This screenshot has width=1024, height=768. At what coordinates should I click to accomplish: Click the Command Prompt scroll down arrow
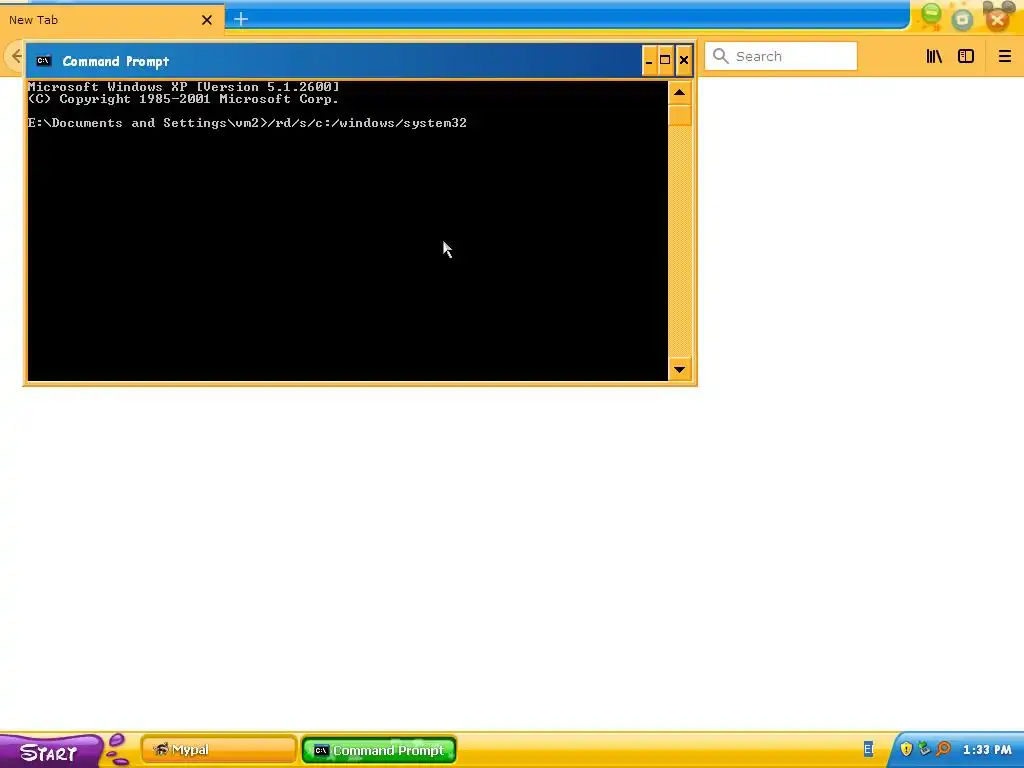point(679,370)
